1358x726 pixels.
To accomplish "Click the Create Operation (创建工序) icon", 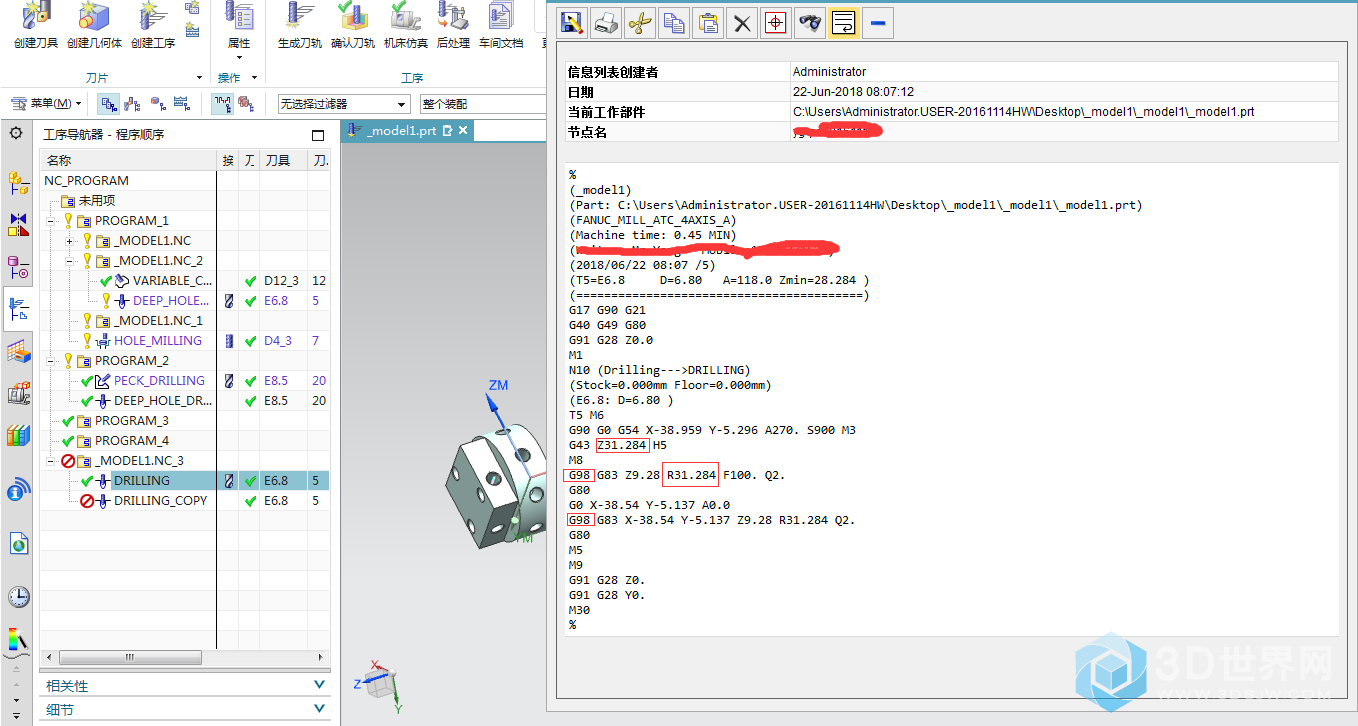I will tap(152, 15).
